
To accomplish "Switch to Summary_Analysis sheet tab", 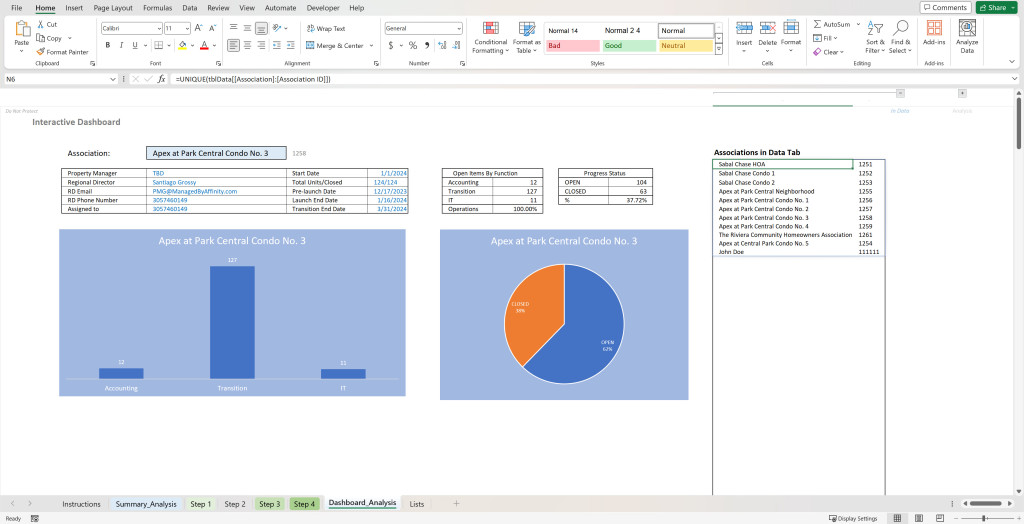I will [146, 504].
